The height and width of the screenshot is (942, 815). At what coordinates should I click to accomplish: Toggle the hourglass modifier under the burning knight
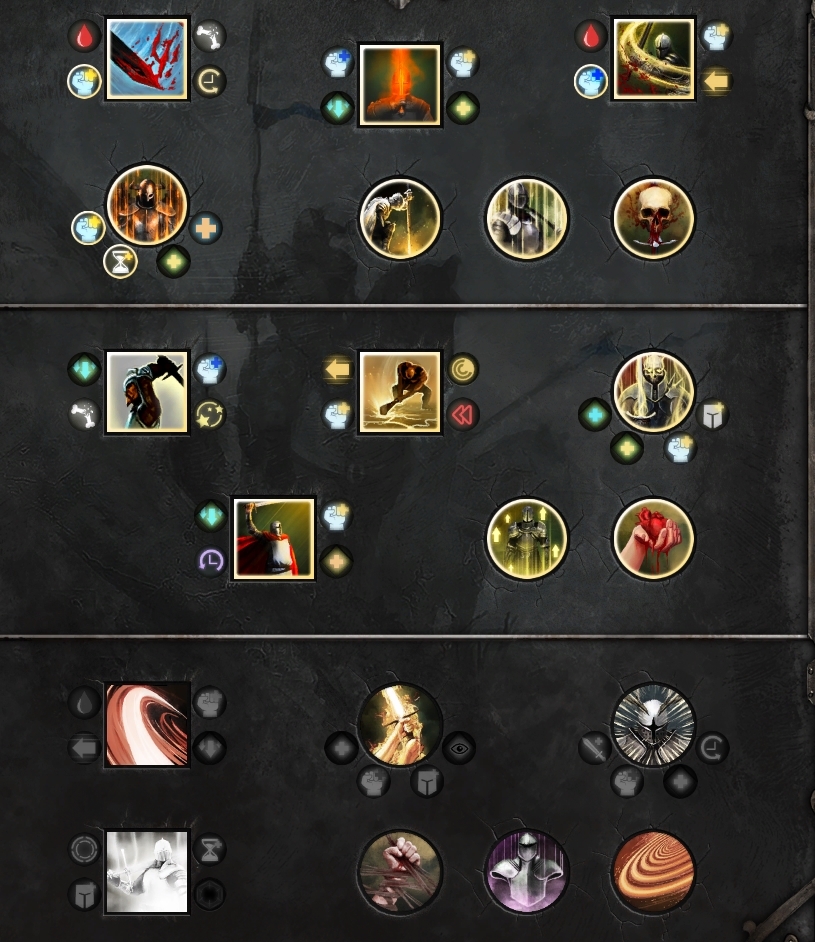pos(120,262)
